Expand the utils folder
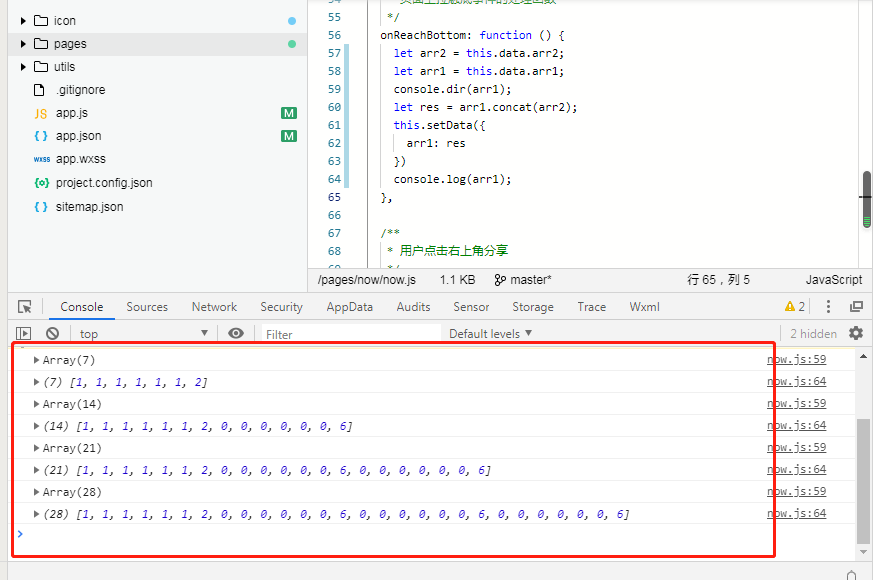Screen dimensions: 873x580 click(23, 67)
